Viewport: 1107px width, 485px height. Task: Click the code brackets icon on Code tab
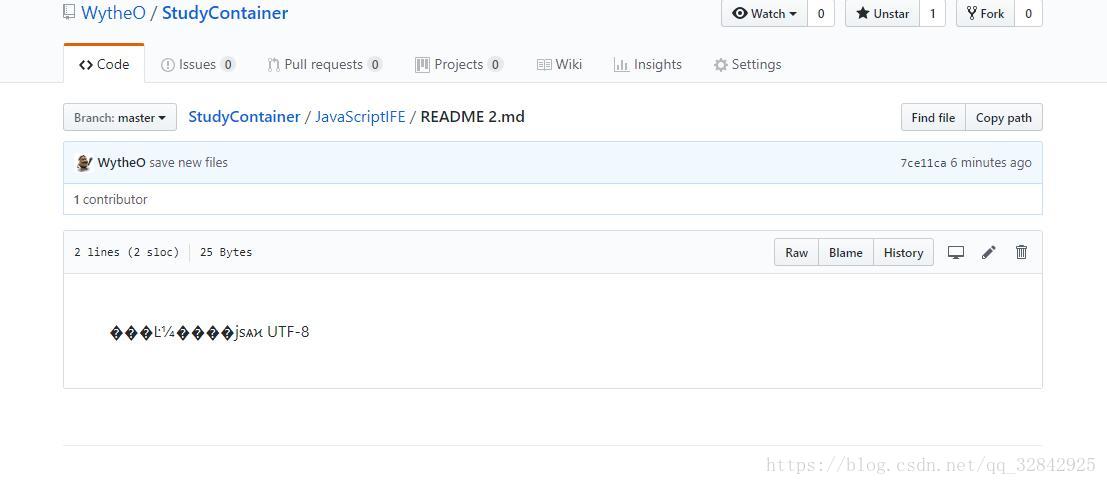[x=86, y=65]
